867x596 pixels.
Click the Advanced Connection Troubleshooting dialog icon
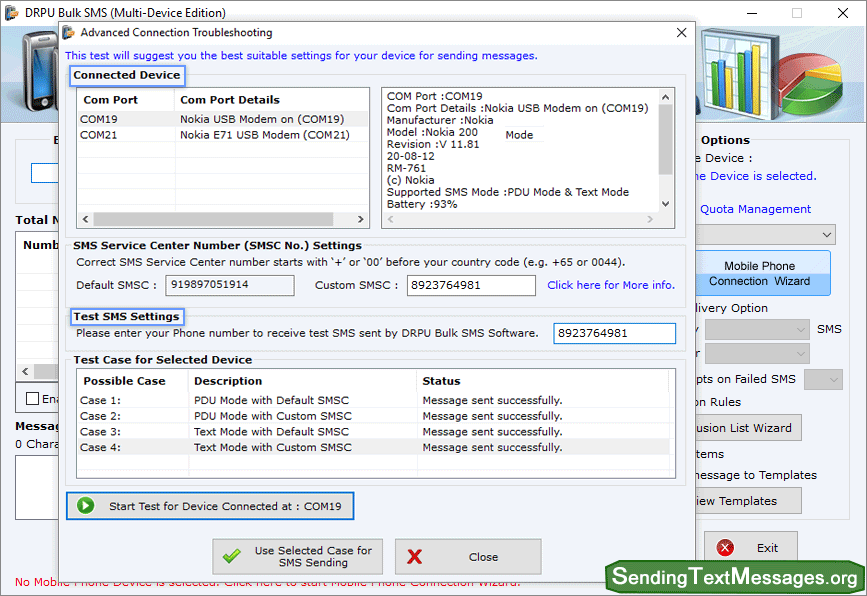69,33
